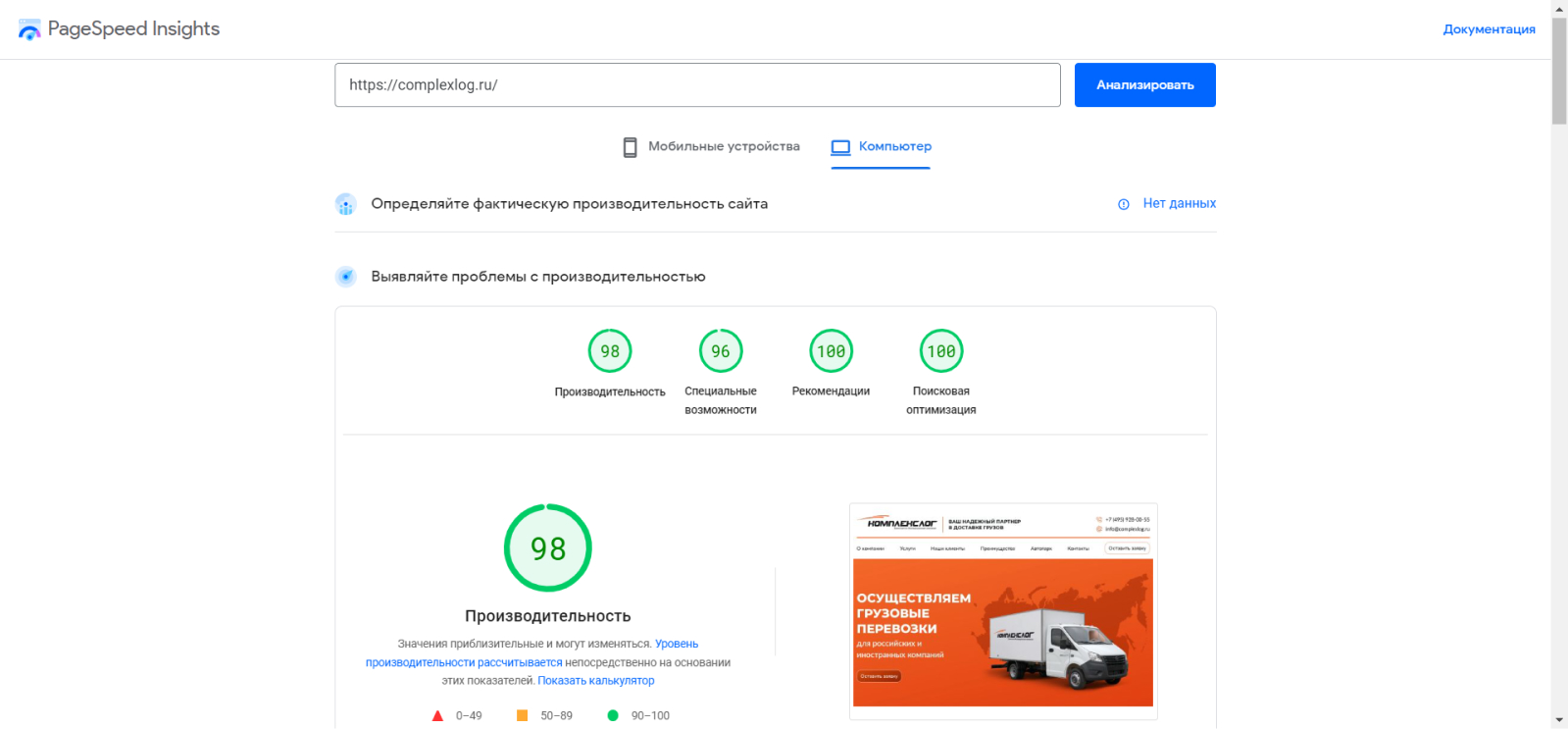Viewport: 1568px width, 729px height.
Task: Click the mobile phone device icon
Action: click(x=631, y=147)
